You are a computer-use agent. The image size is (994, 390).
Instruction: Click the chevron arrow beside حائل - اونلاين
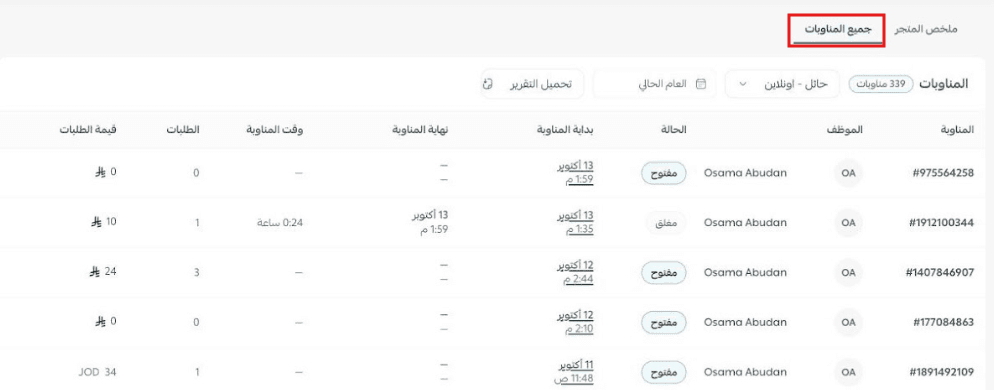pos(744,84)
